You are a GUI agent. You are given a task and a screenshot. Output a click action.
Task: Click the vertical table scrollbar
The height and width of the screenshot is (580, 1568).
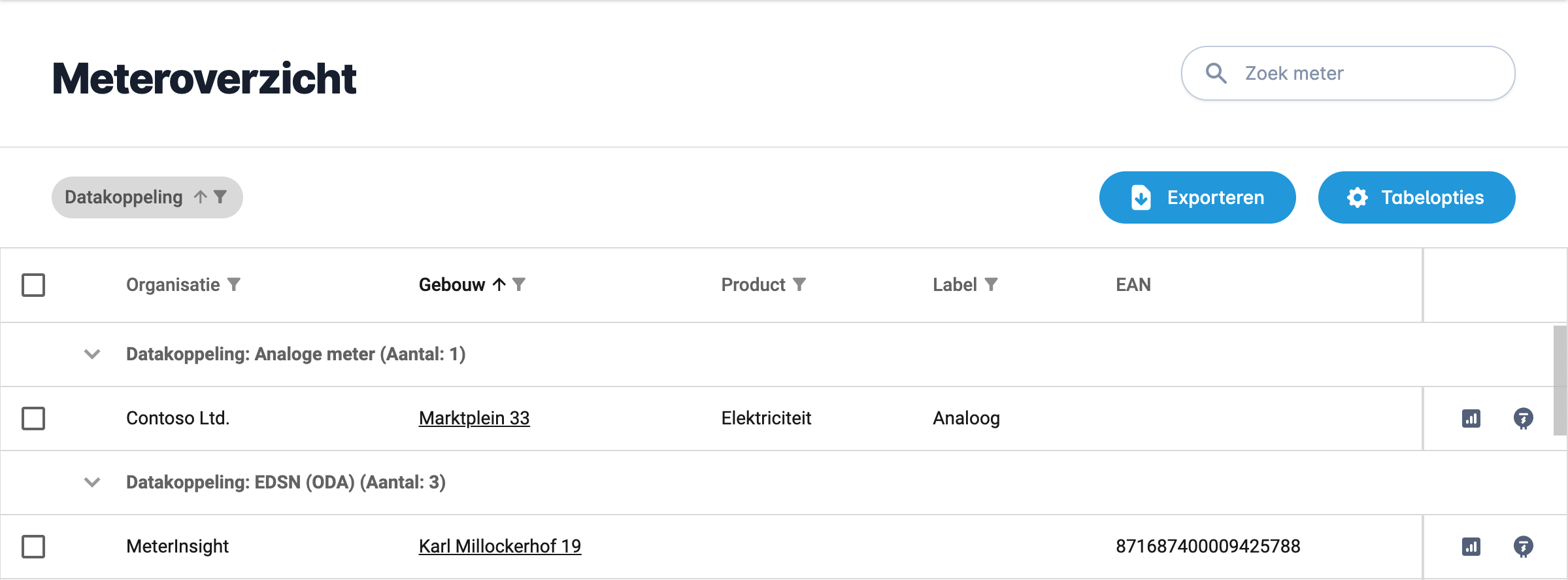click(1560, 381)
